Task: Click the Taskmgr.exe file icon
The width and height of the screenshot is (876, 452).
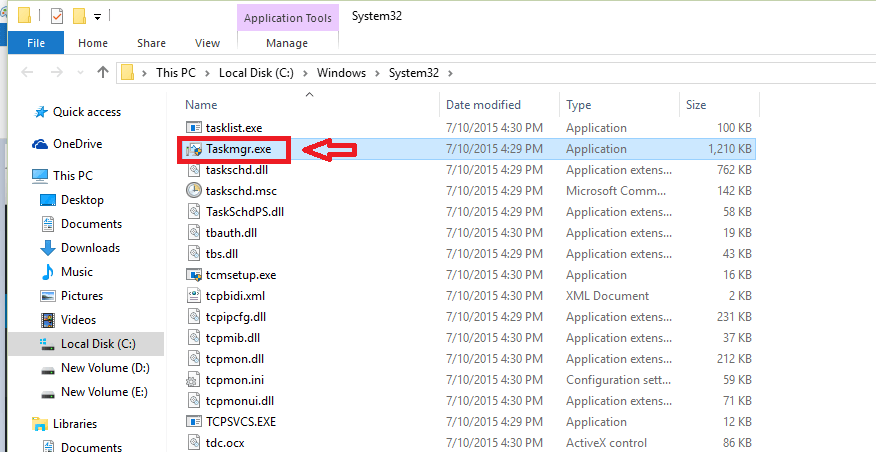Action: (193, 149)
